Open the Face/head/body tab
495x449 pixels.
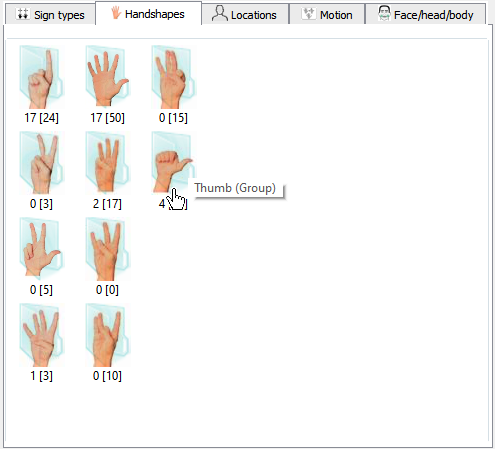426,15
